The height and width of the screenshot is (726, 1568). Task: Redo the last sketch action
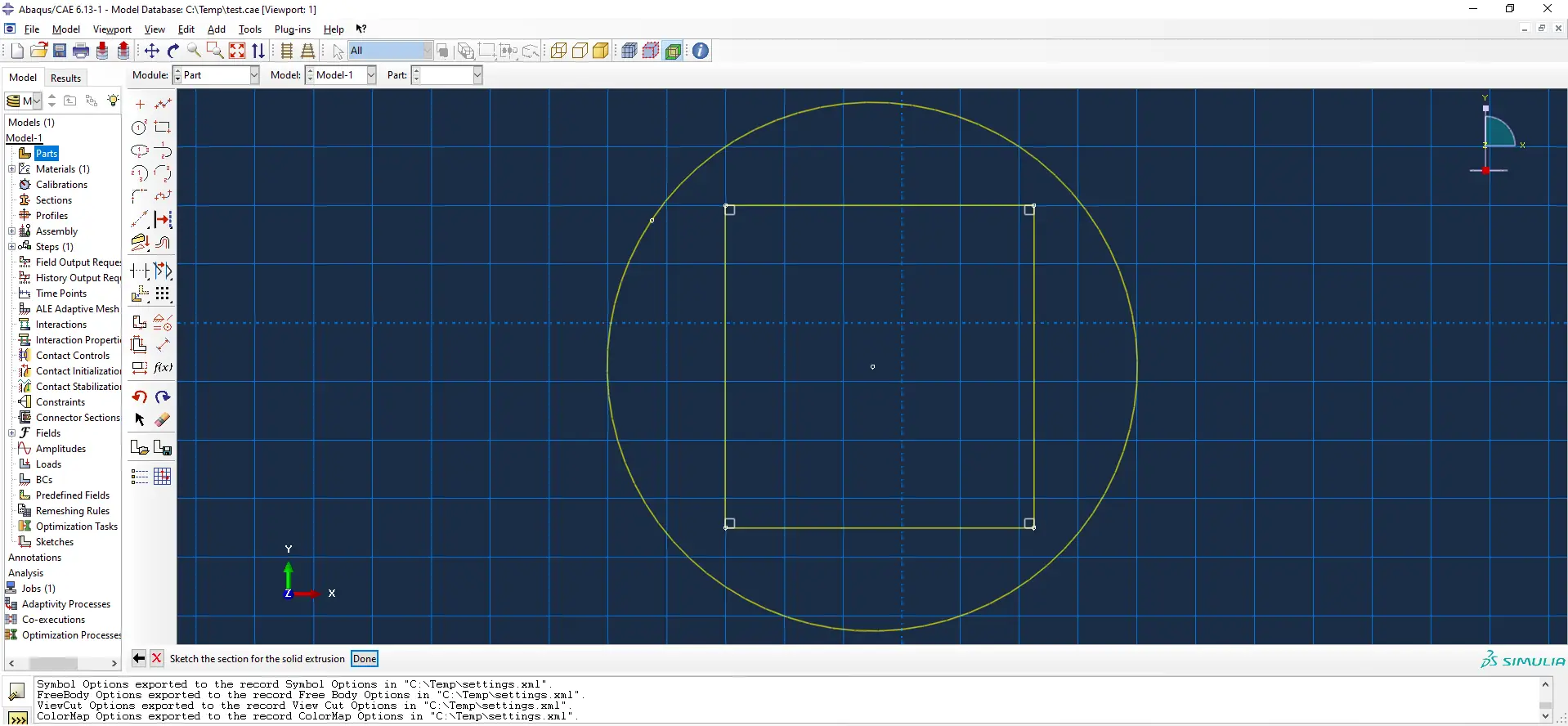point(164,397)
